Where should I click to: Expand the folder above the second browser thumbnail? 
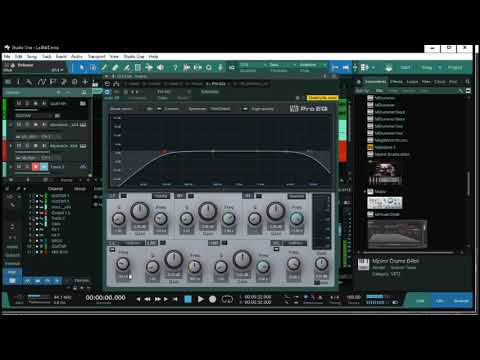(x=365, y=192)
